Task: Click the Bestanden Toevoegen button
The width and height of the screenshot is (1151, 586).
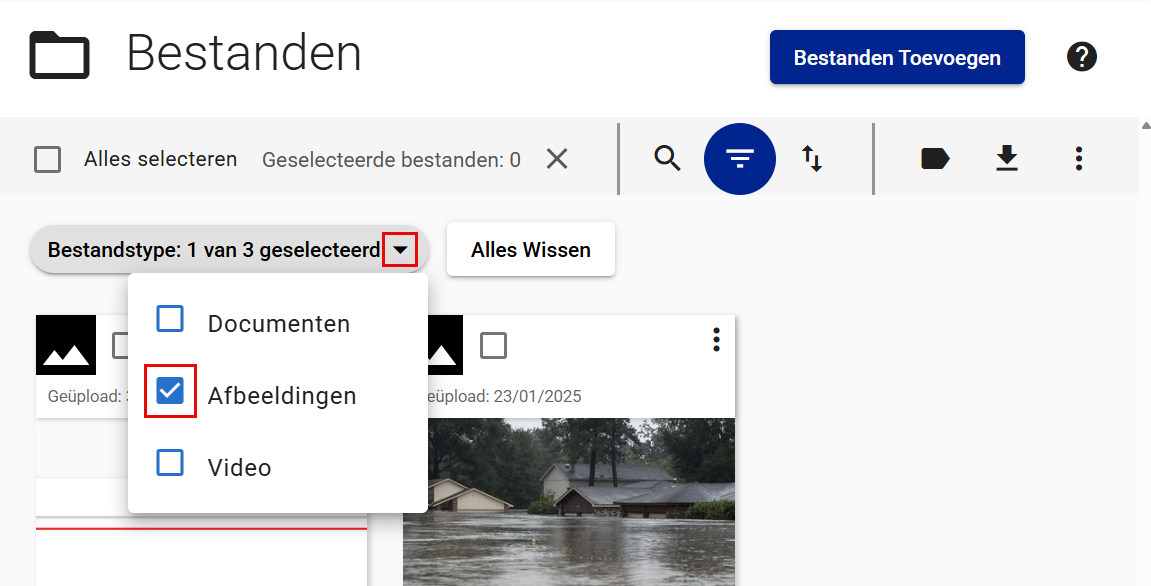Action: click(897, 58)
